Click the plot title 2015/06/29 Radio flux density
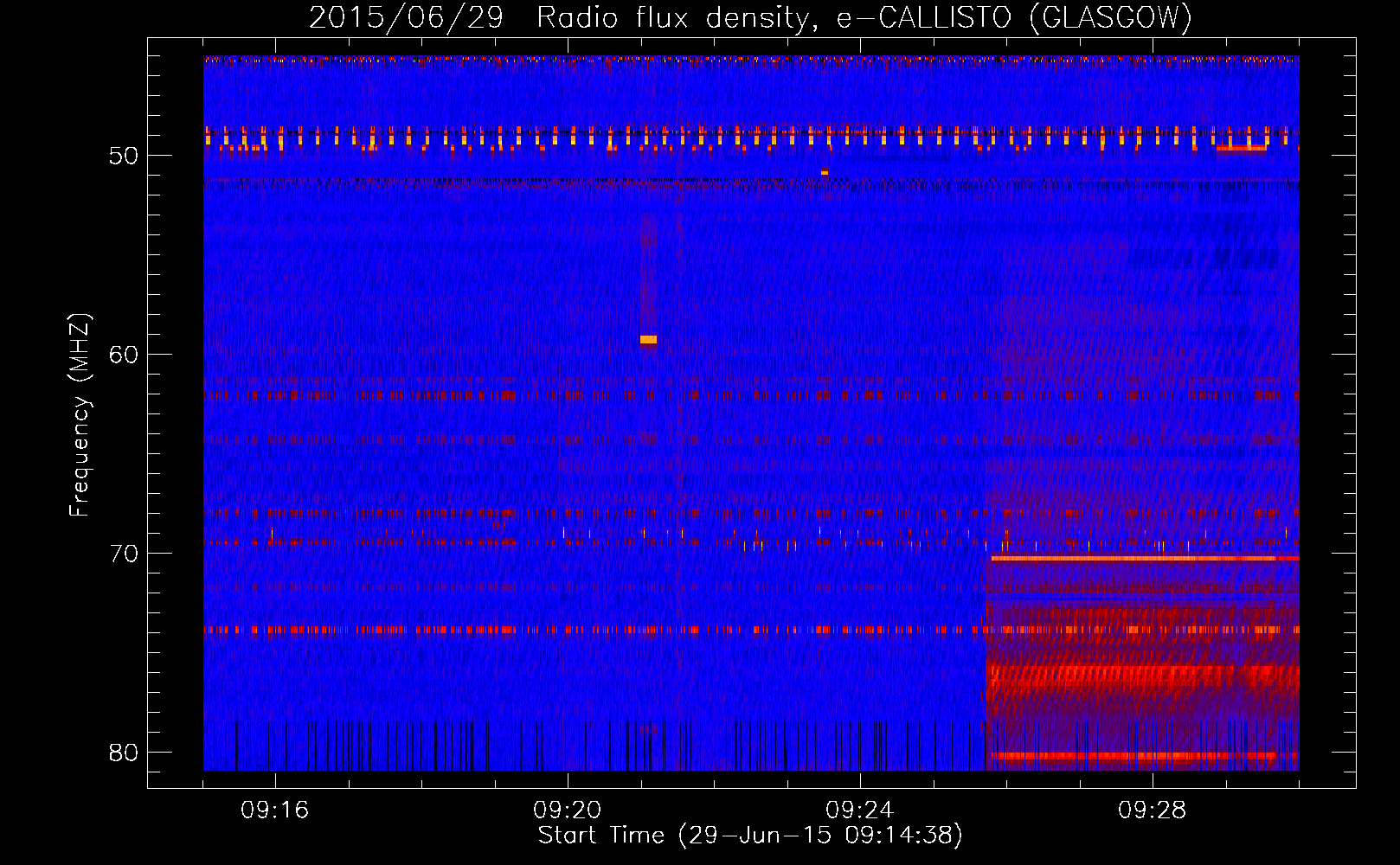 point(750,17)
